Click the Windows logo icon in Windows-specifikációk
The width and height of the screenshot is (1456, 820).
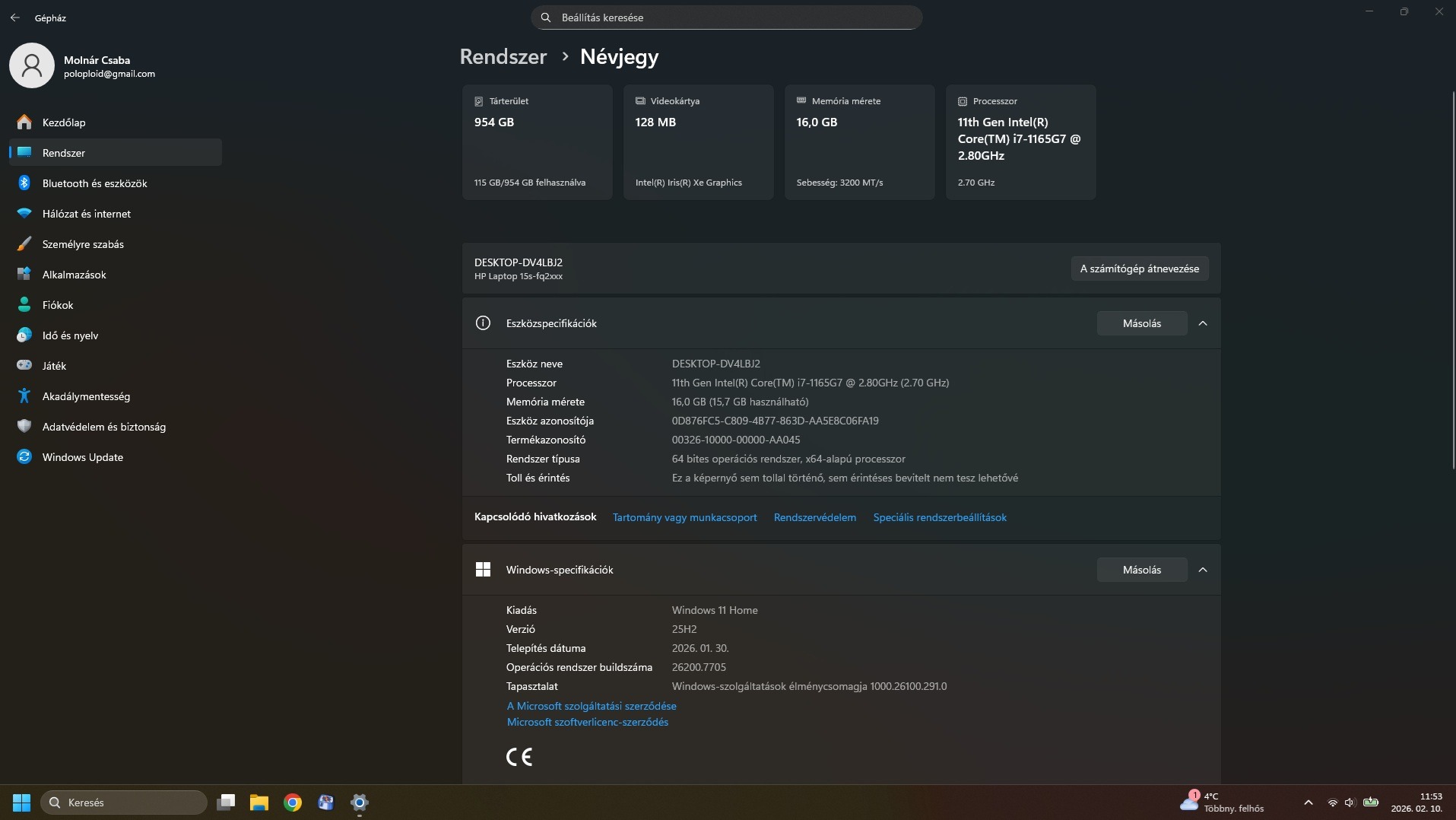[483, 570]
